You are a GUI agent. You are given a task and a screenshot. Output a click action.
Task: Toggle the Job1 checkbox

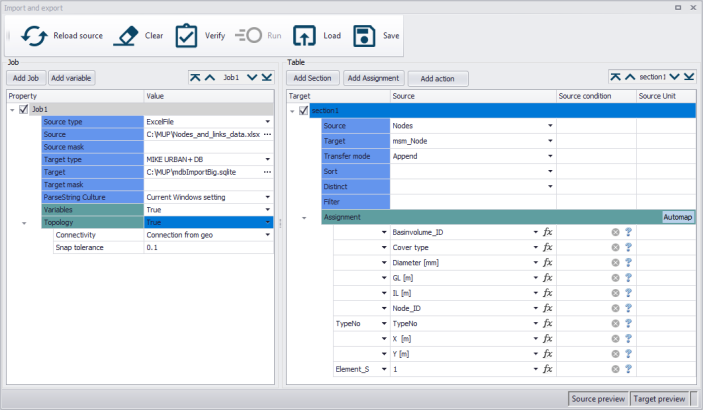pos(24,109)
